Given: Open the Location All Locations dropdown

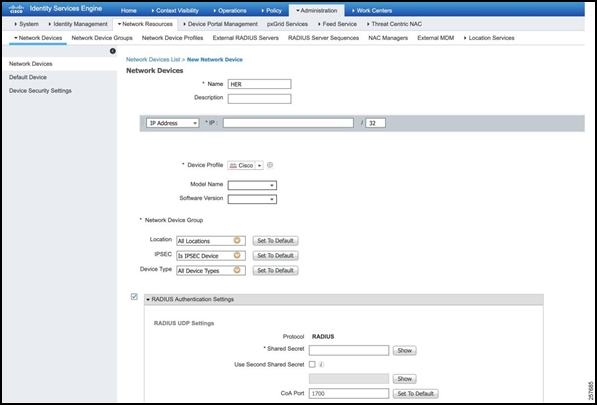Looking at the screenshot, I should (211, 241).
